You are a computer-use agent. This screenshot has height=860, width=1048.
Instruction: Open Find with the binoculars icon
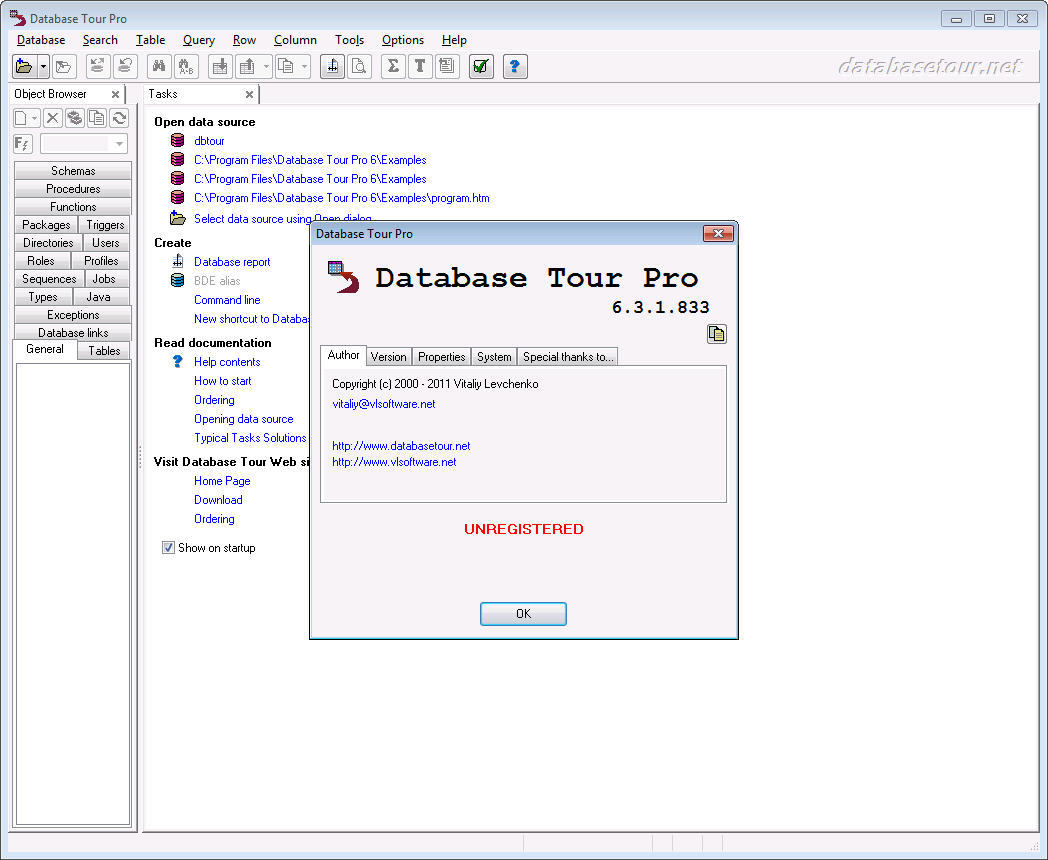[159, 66]
